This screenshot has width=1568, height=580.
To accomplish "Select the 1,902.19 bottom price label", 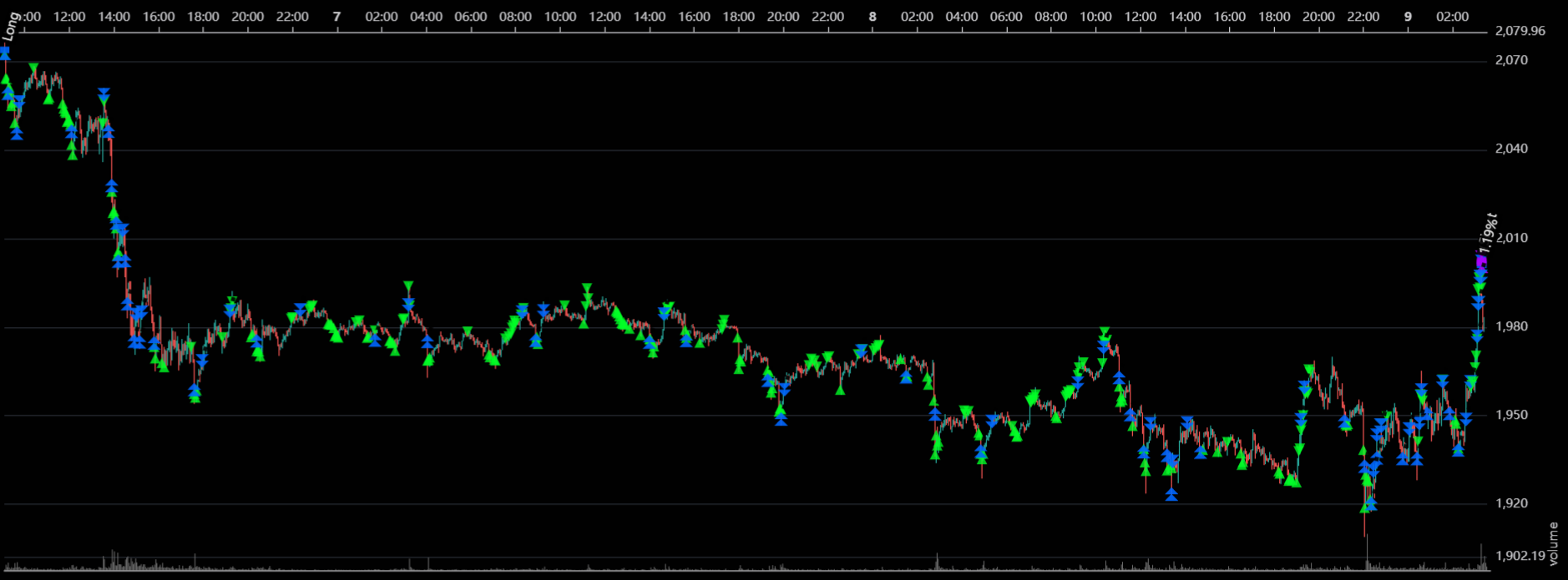I will 1520,556.
